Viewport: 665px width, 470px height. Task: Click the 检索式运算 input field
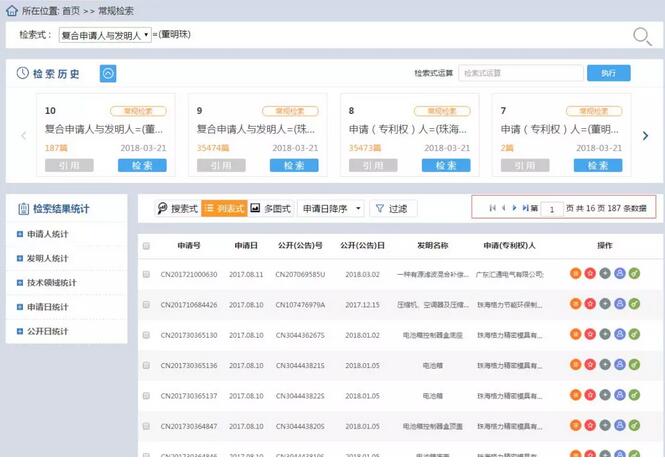point(521,73)
